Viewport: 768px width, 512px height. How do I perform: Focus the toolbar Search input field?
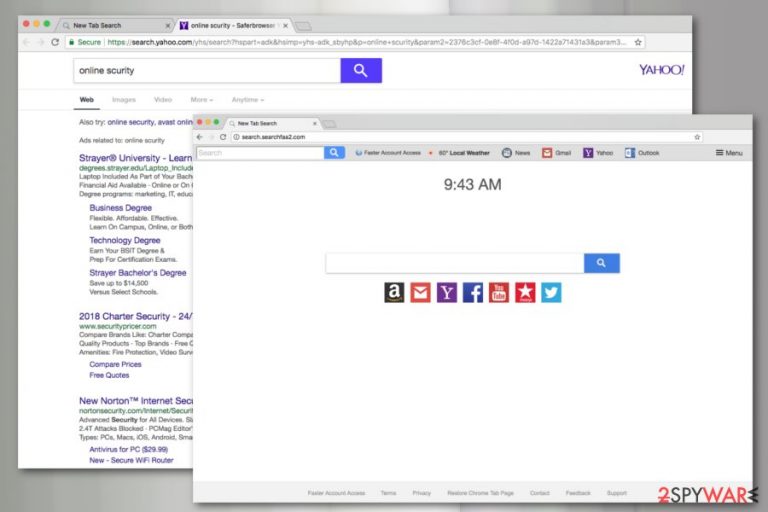coord(260,153)
